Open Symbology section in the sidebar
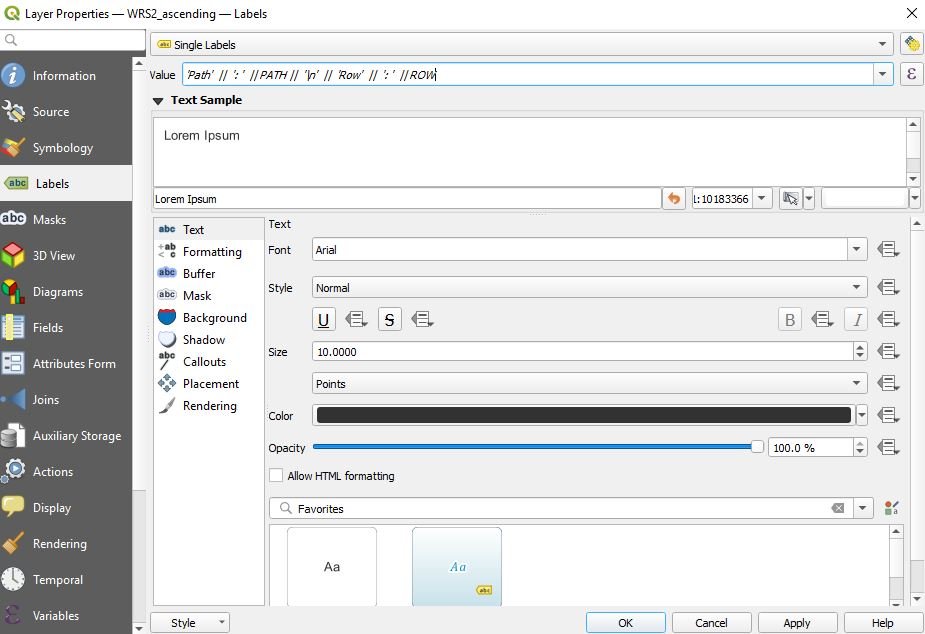This screenshot has width=925, height=634. click(62, 148)
